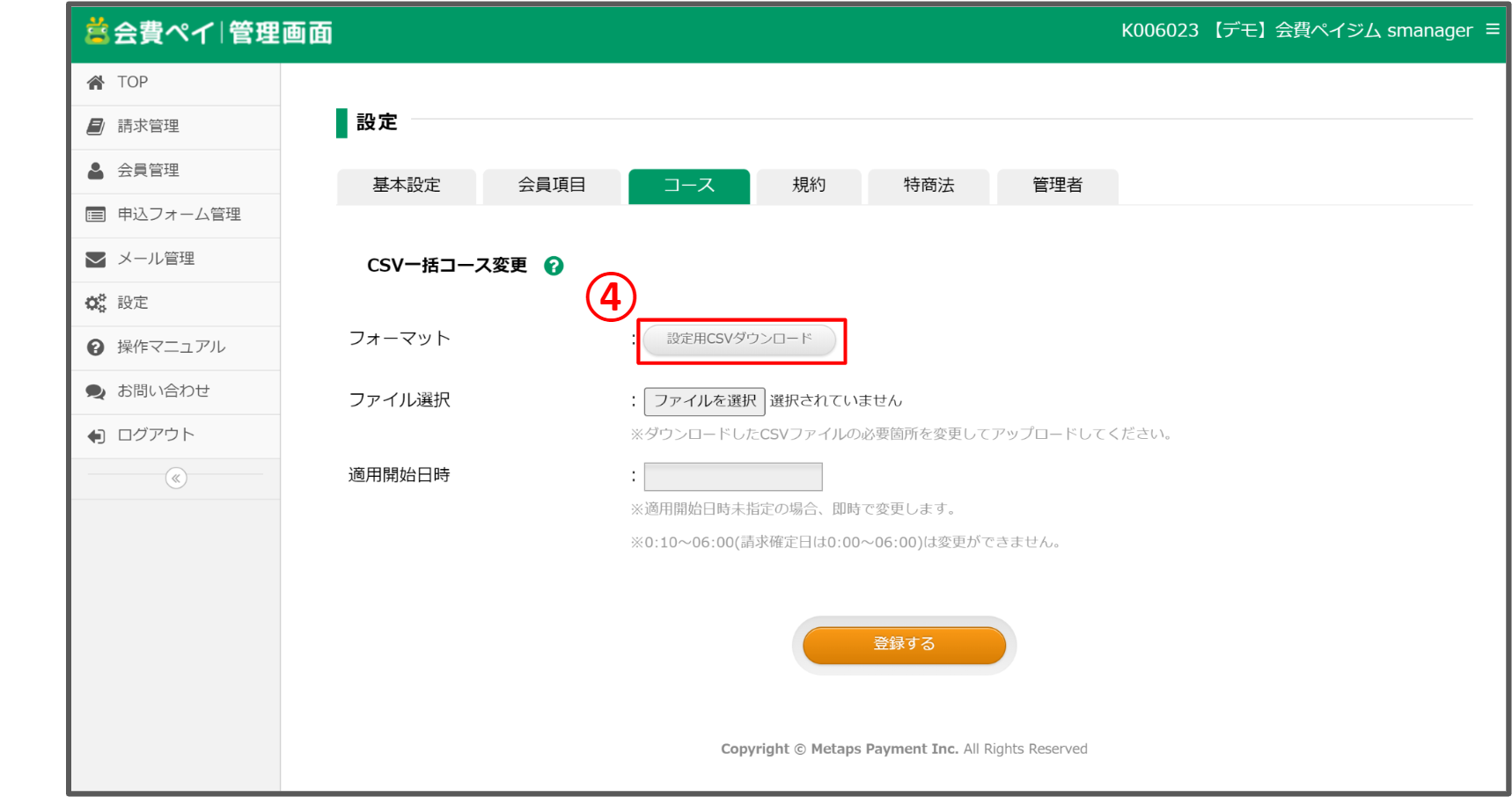Viewport: 1512px width, 797px height.
Task: Open the help icon beside CSV一括コース変更
Action: [554, 266]
